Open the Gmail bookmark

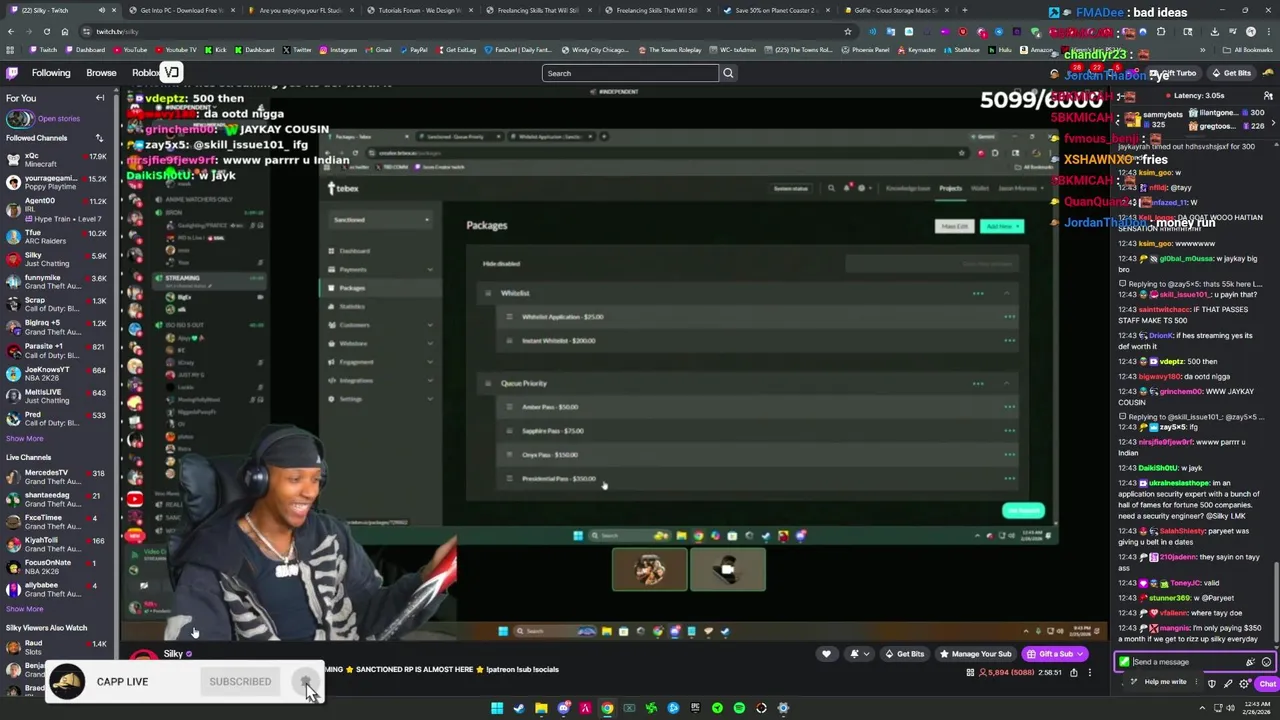[x=379, y=49]
